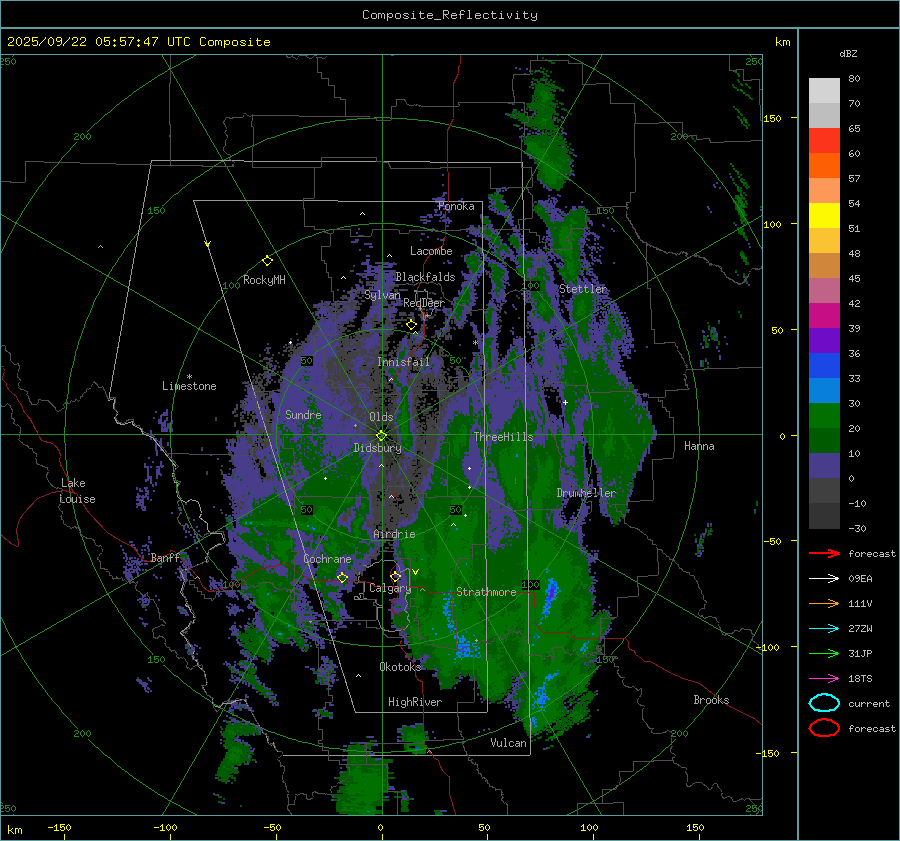Click the Composite_Reflectivity title bar

coord(449,15)
